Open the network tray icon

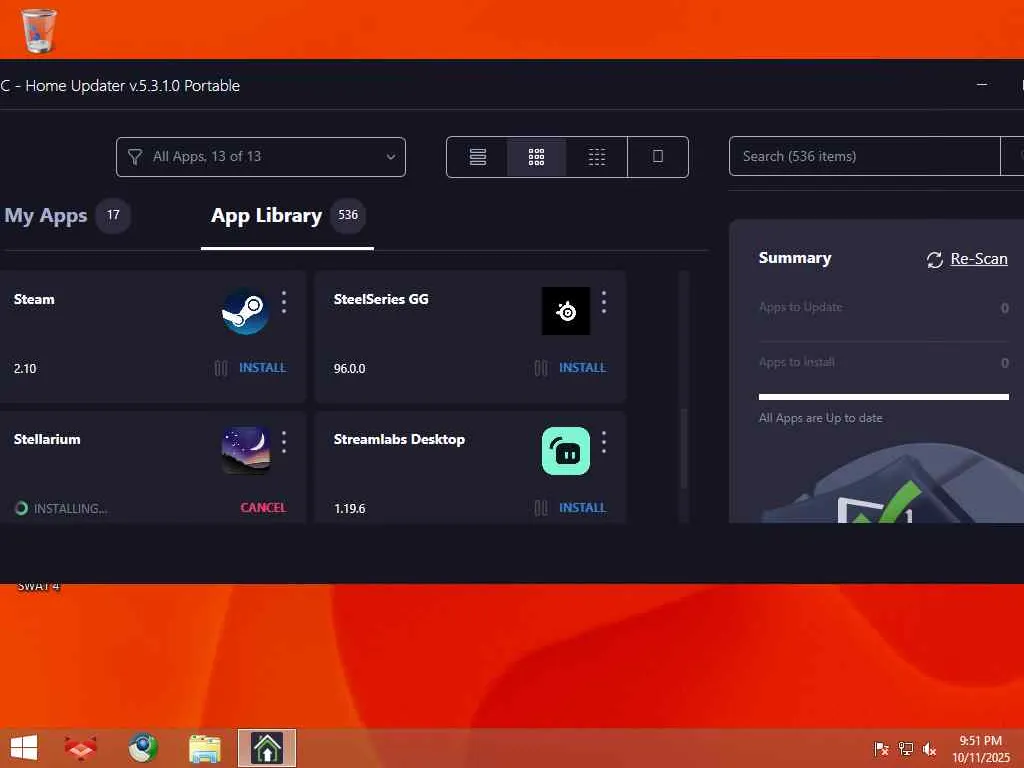[x=905, y=748]
